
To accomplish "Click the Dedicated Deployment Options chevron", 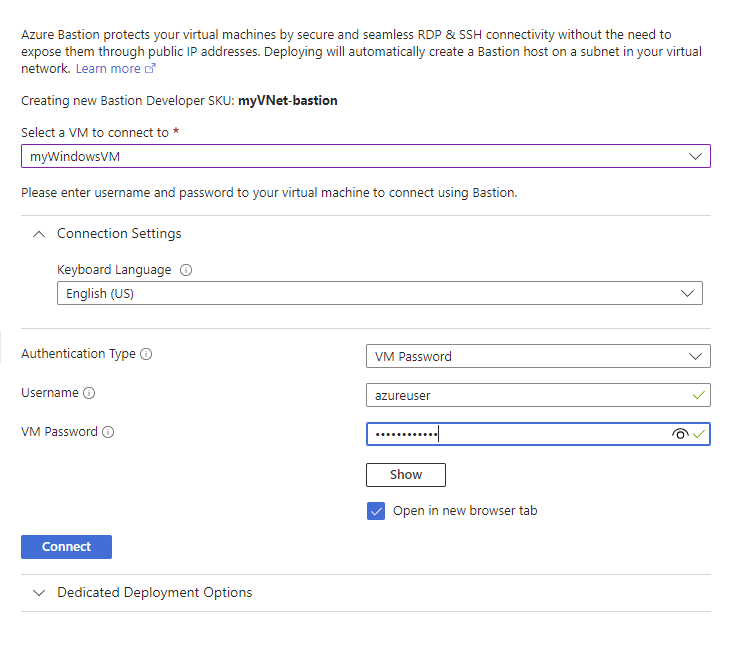I will [39, 593].
